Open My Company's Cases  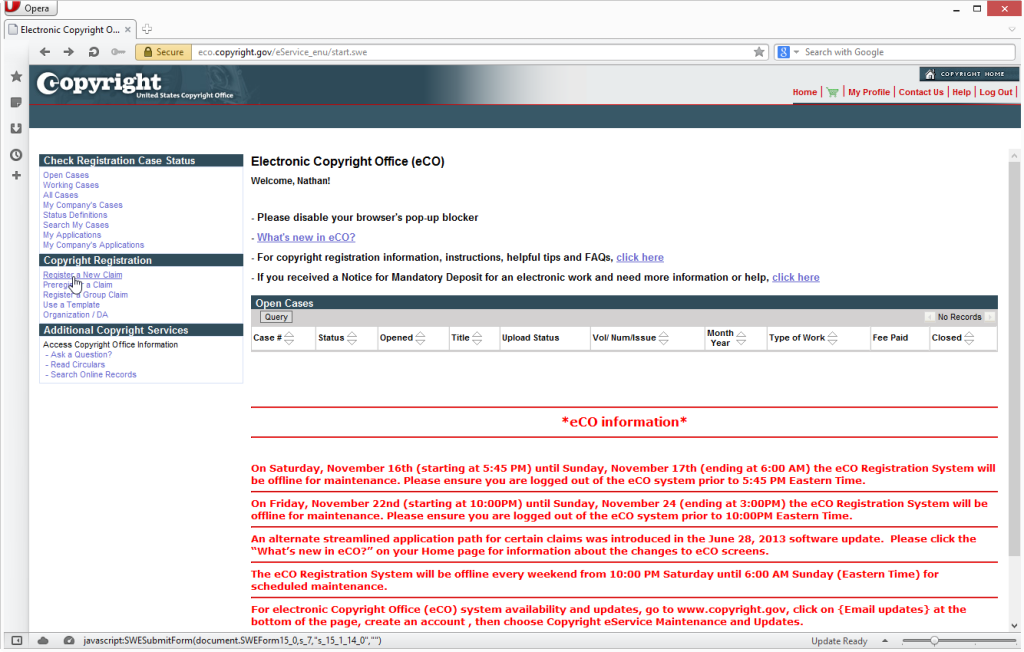click(x=83, y=205)
